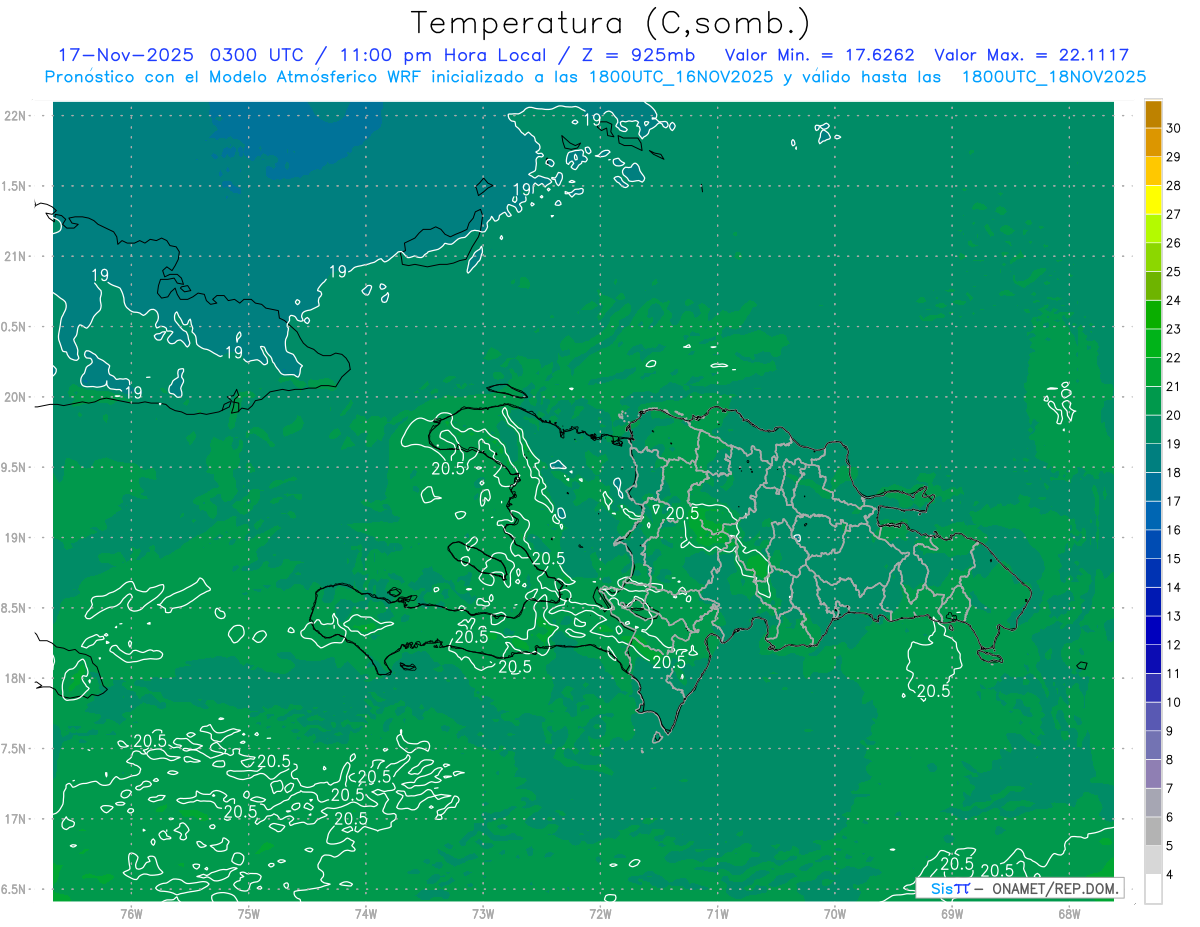Image resolution: width=1200 pixels, height=927 pixels.
Task: Click the colorbar value 30 label
Action: 1174,128
